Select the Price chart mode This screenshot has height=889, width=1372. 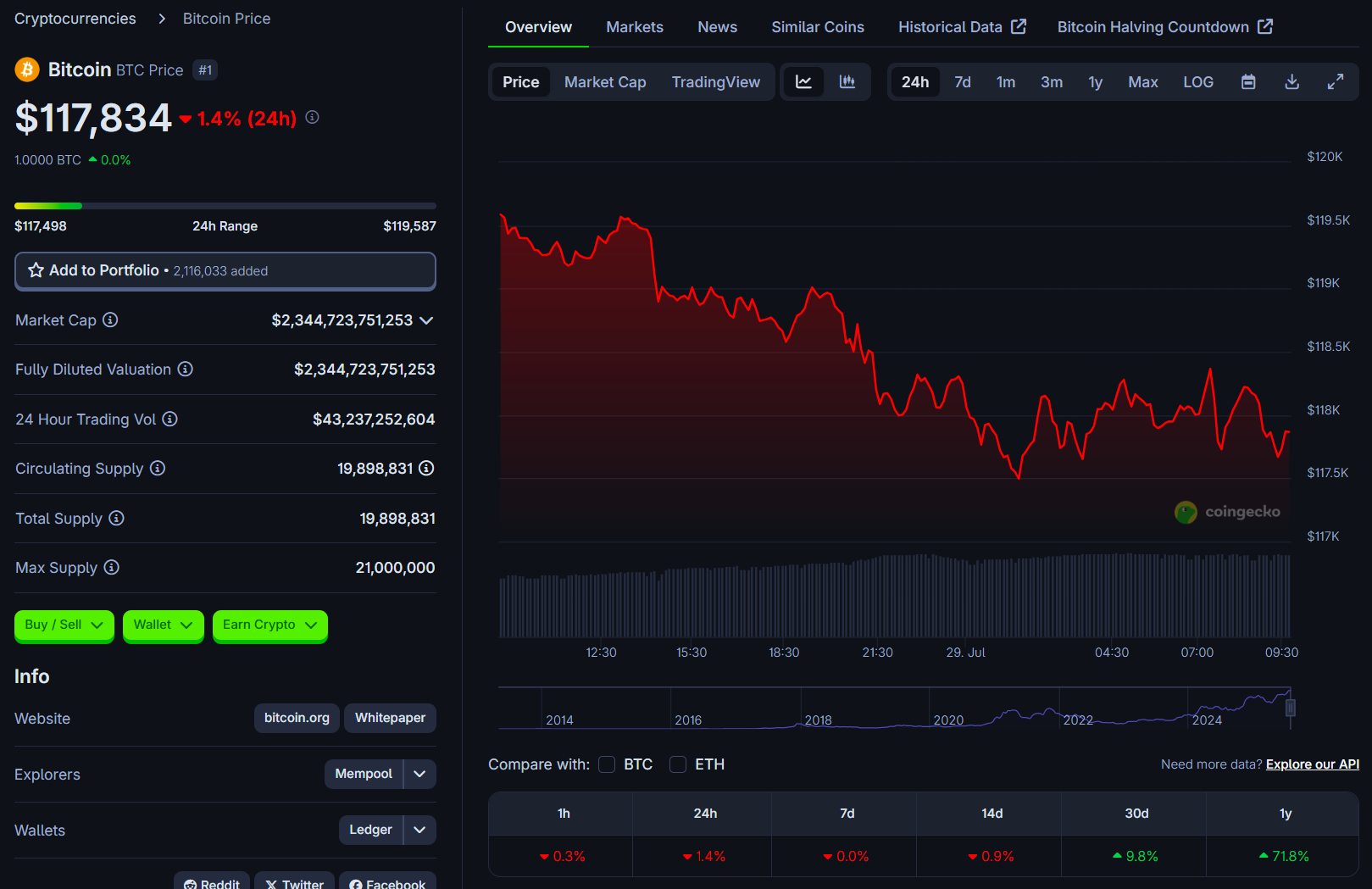(520, 82)
